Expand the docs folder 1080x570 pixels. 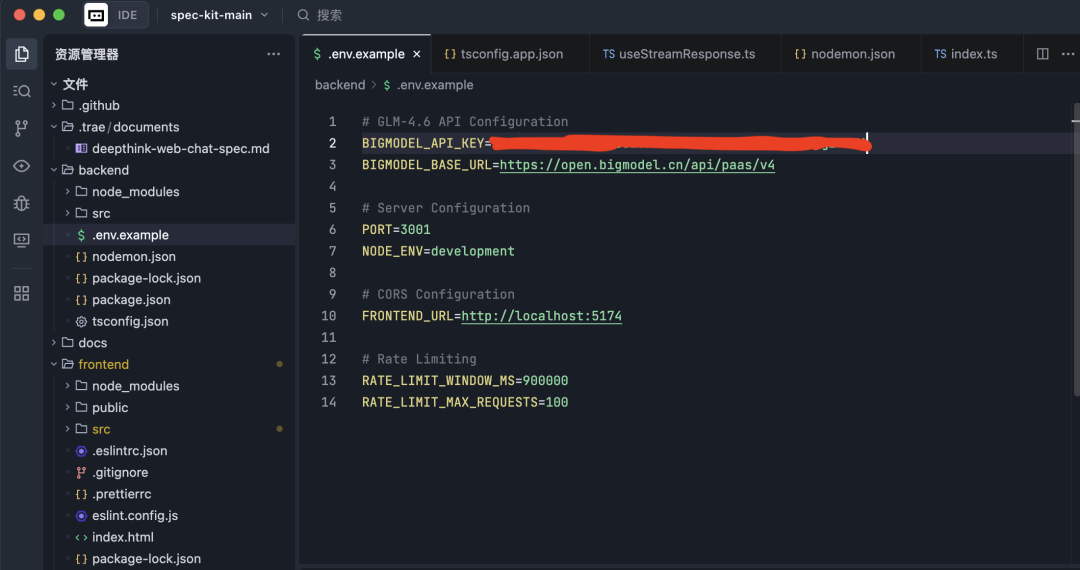(92, 343)
